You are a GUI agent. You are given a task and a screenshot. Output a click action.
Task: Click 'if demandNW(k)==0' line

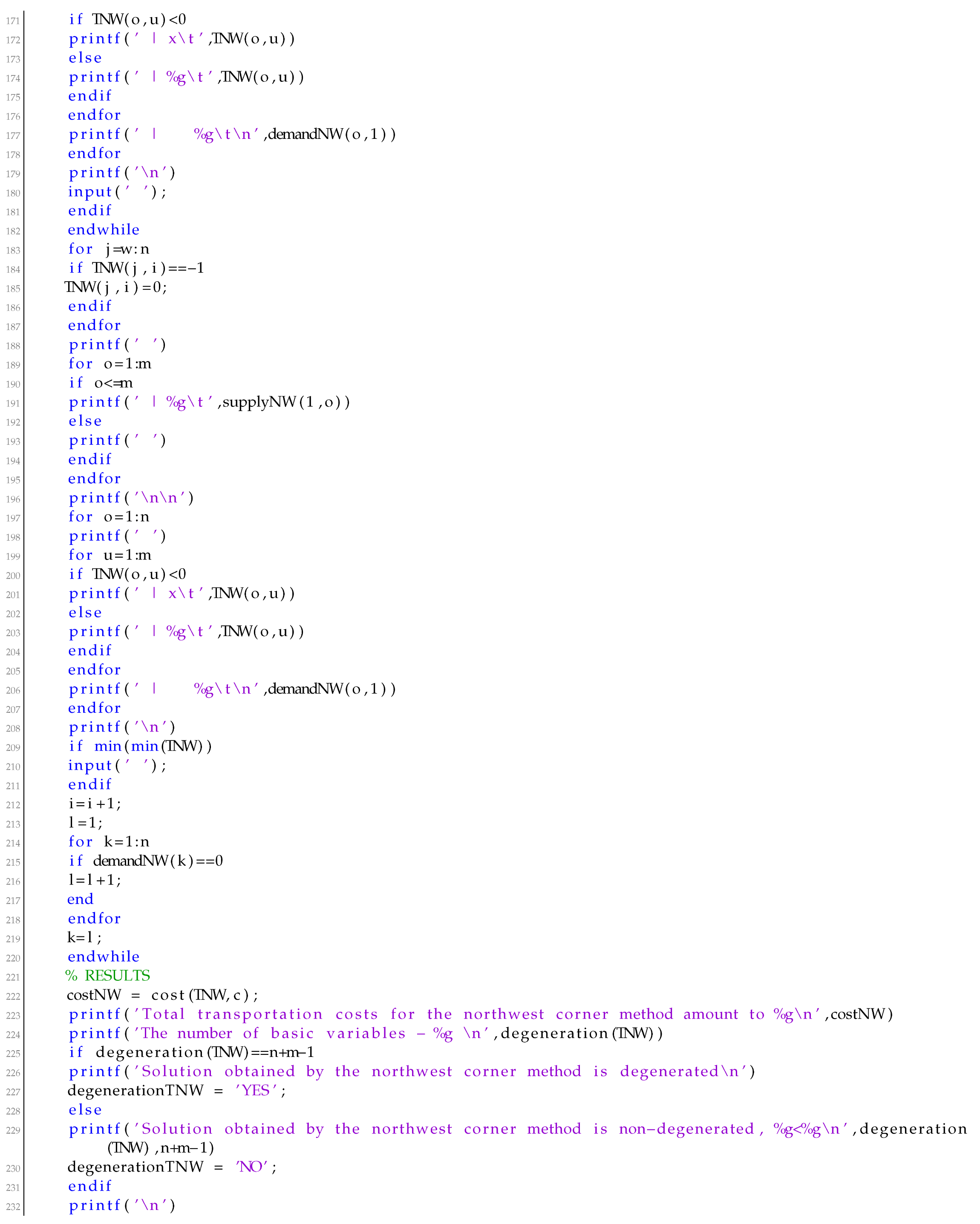145,861
